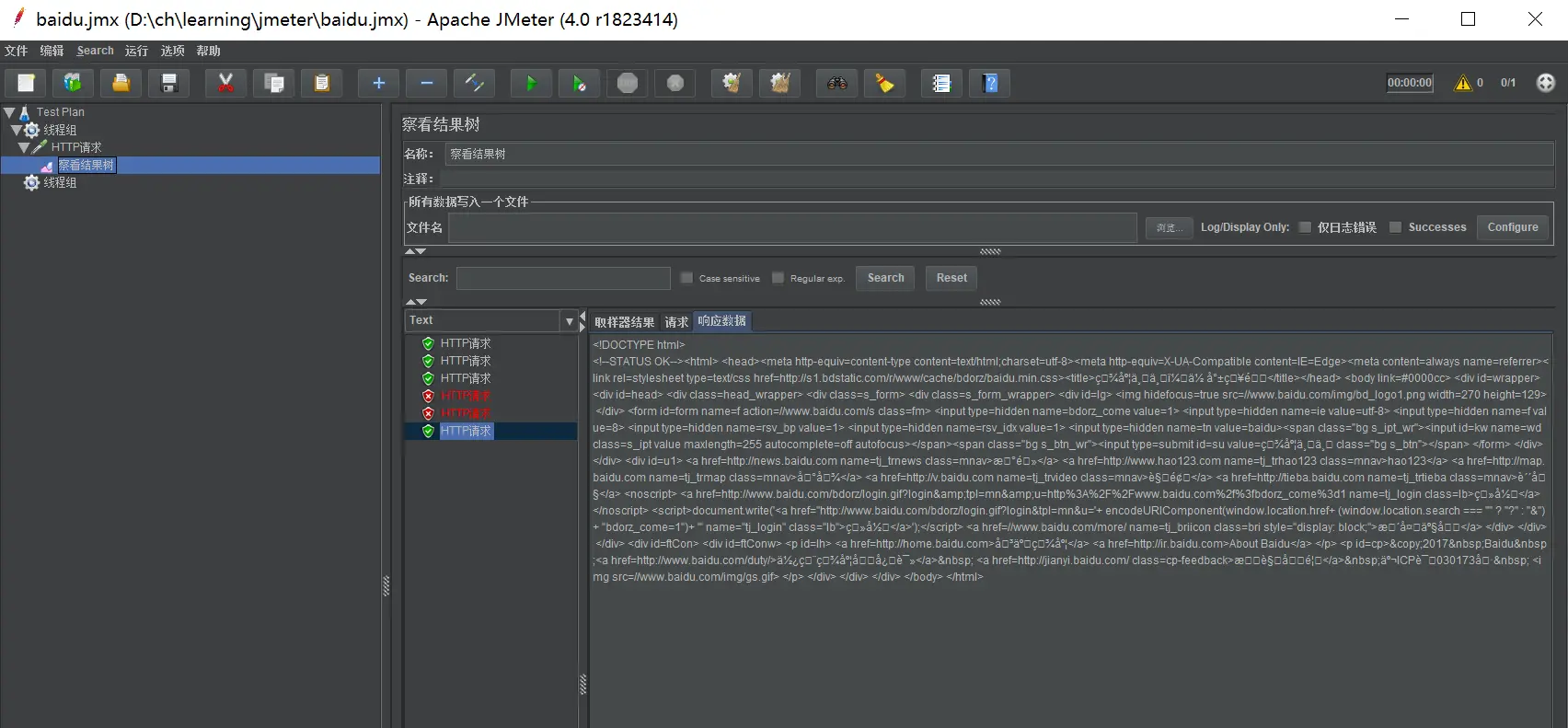The image size is (1568, 728).
Task: Save the test plan with floppy icon
Action: click(x=169, y=83)
